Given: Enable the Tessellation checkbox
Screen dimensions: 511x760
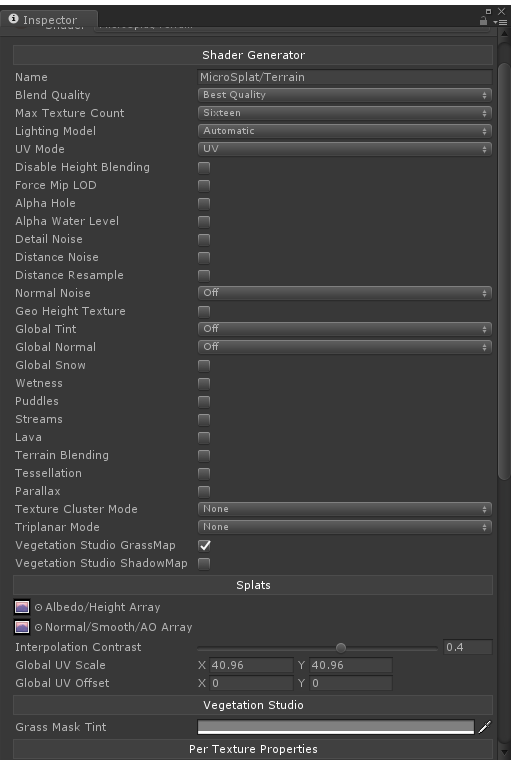Looking at the screenshot, I should click(x=204, y=474).
